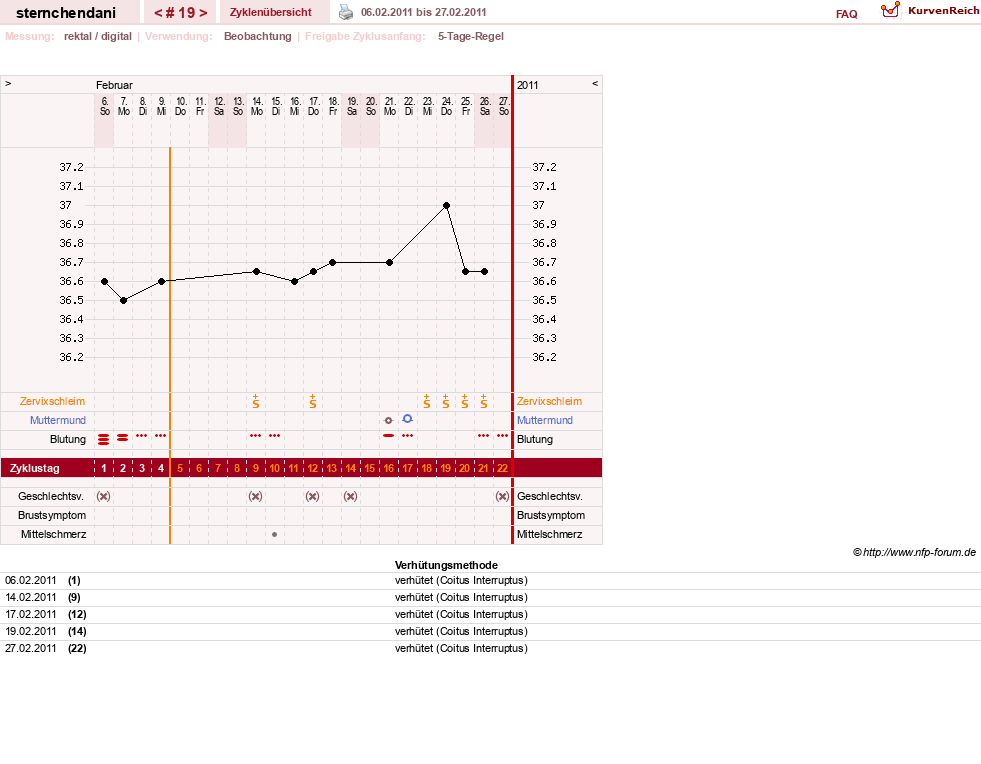Click the intercourse (x) marker on day 9

[255, 496]
